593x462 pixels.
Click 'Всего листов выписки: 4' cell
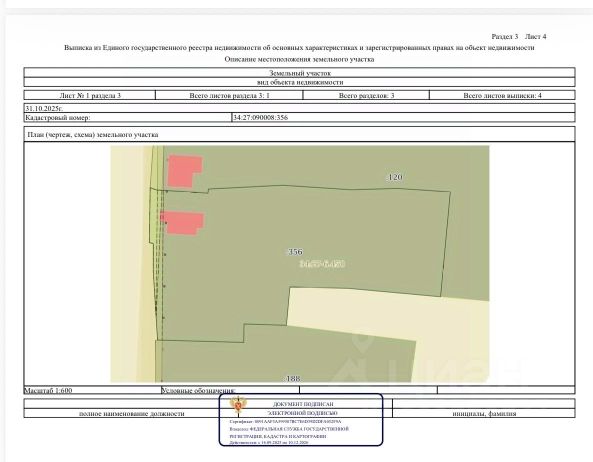pos(502,95)
